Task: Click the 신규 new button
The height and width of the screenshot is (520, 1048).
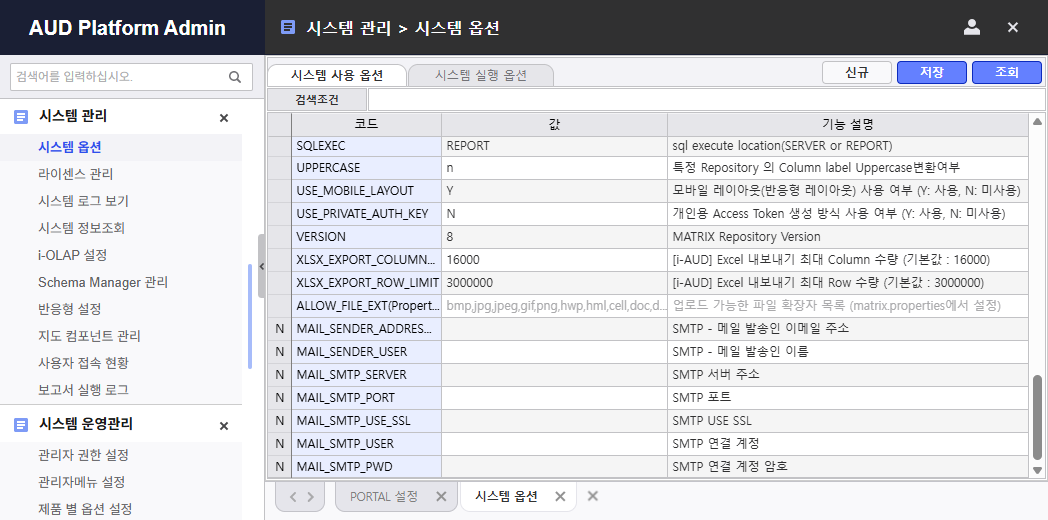Action: 856,73
